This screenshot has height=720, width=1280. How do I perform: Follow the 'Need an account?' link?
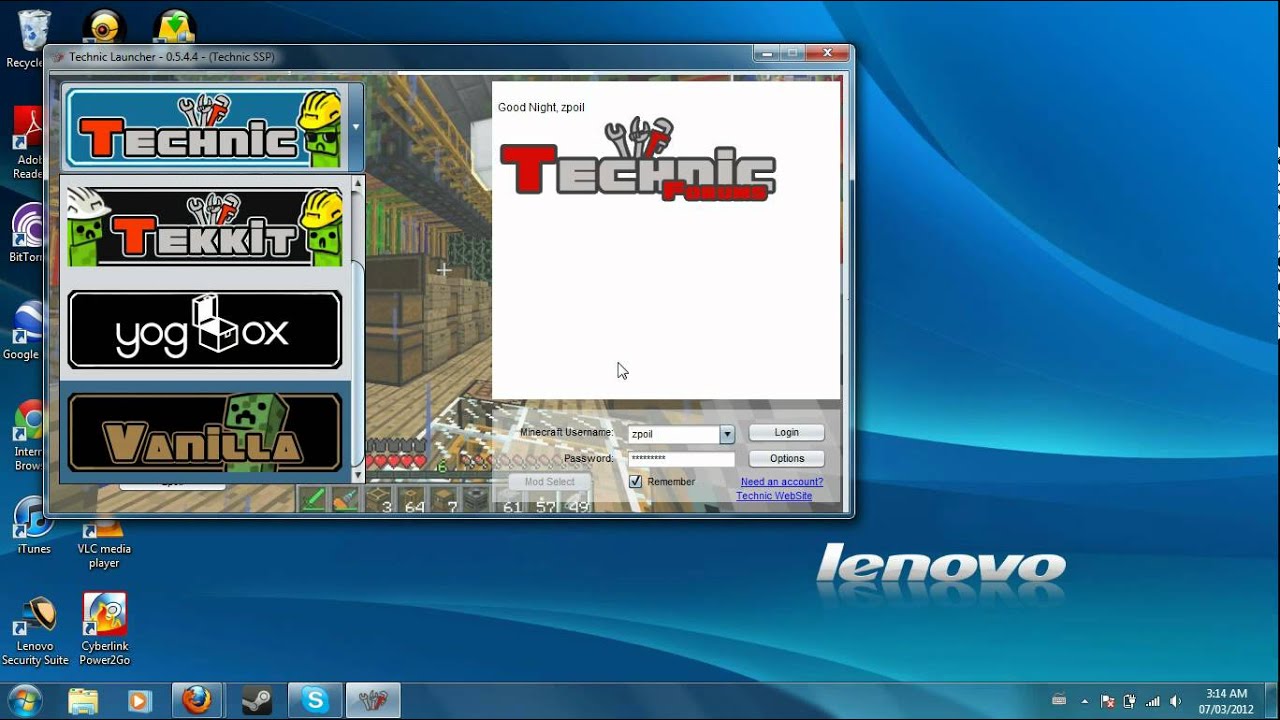782,482
